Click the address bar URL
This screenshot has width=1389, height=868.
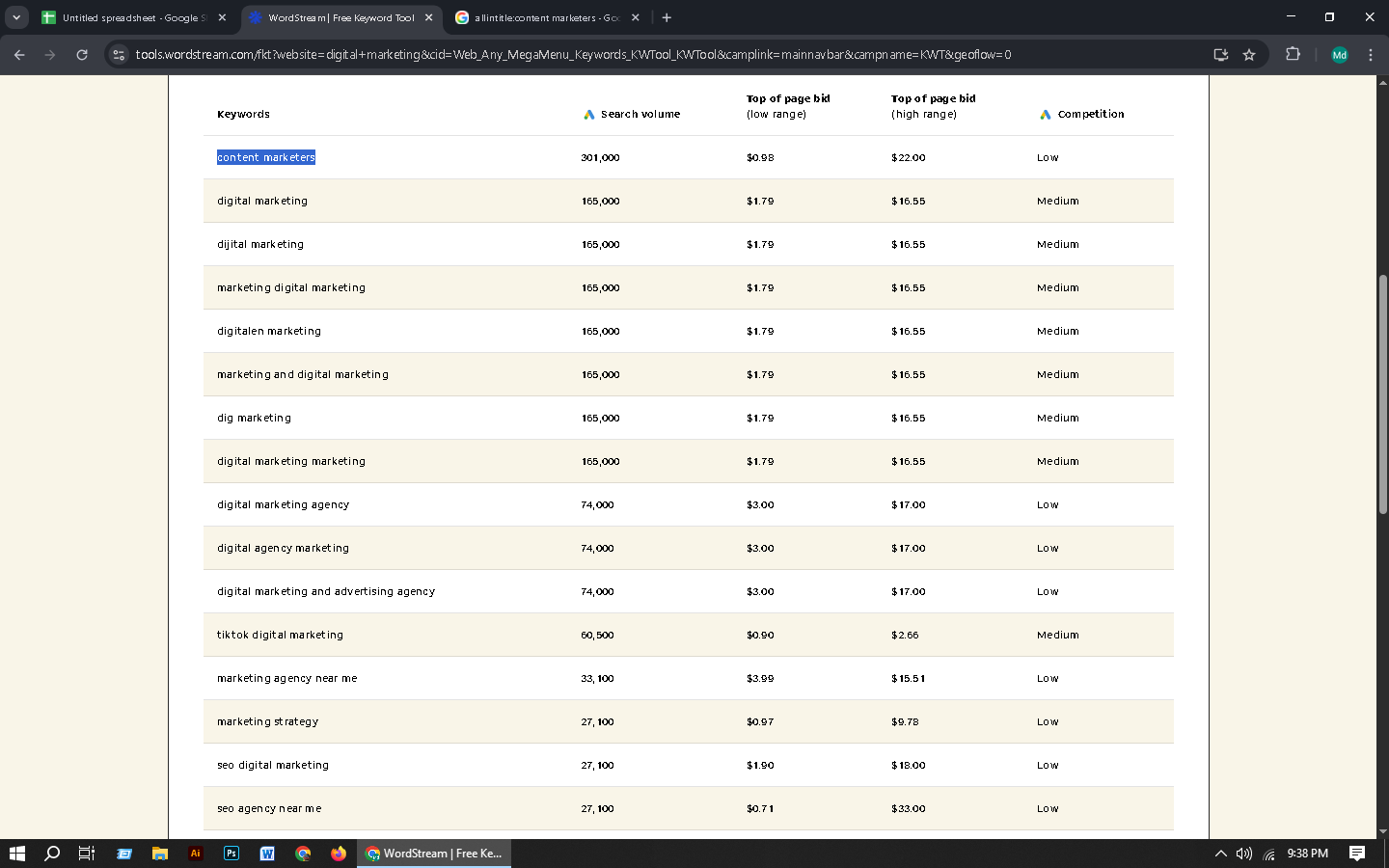(573, 55)
